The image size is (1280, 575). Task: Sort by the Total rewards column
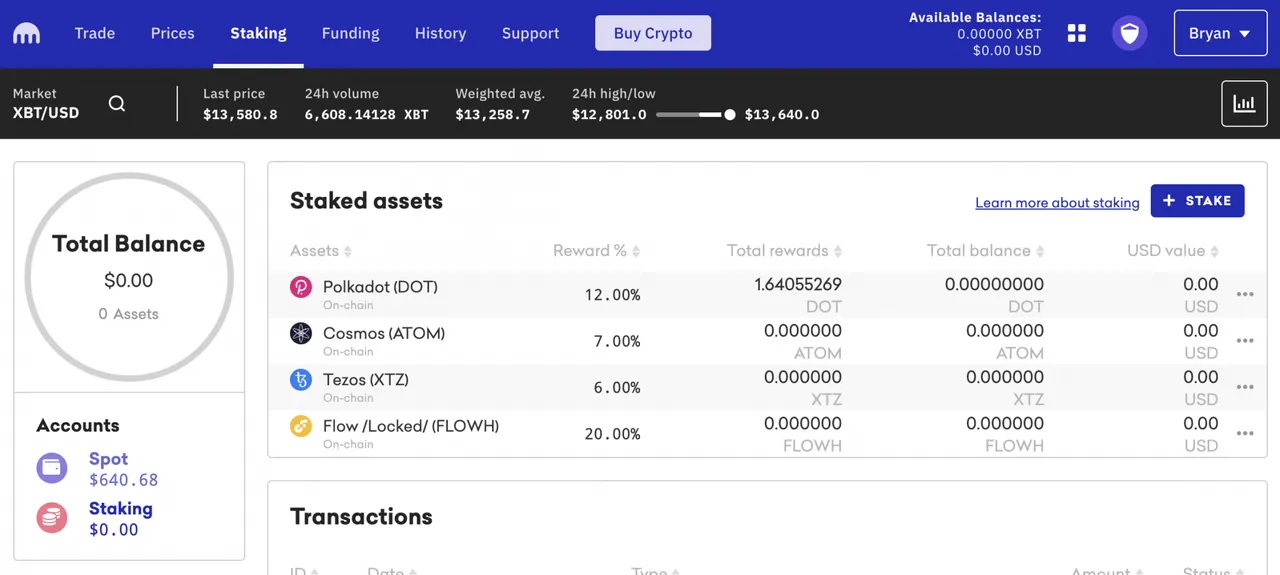(x=784, y=251)
